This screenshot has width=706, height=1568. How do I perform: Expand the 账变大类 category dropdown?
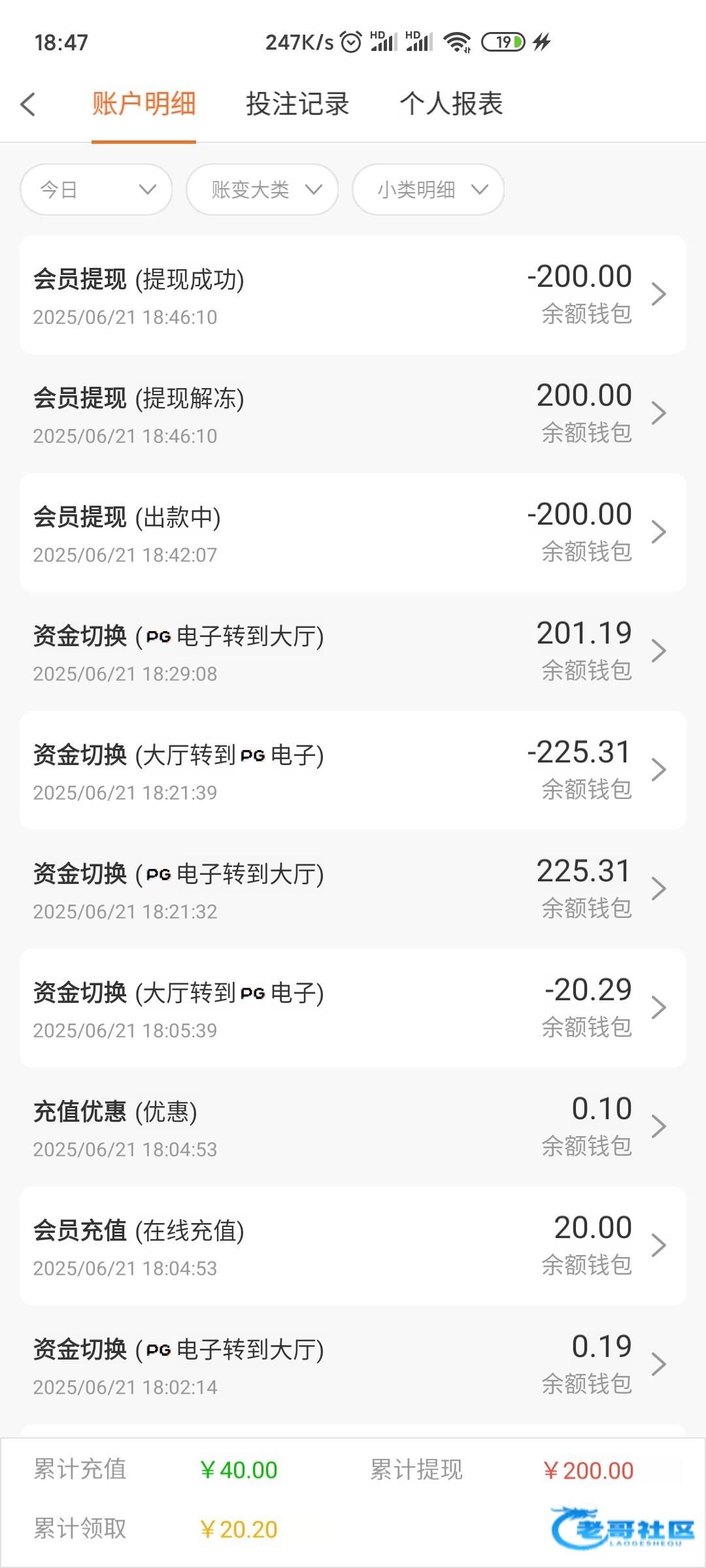pyautogui.click(x=262, y=189)
